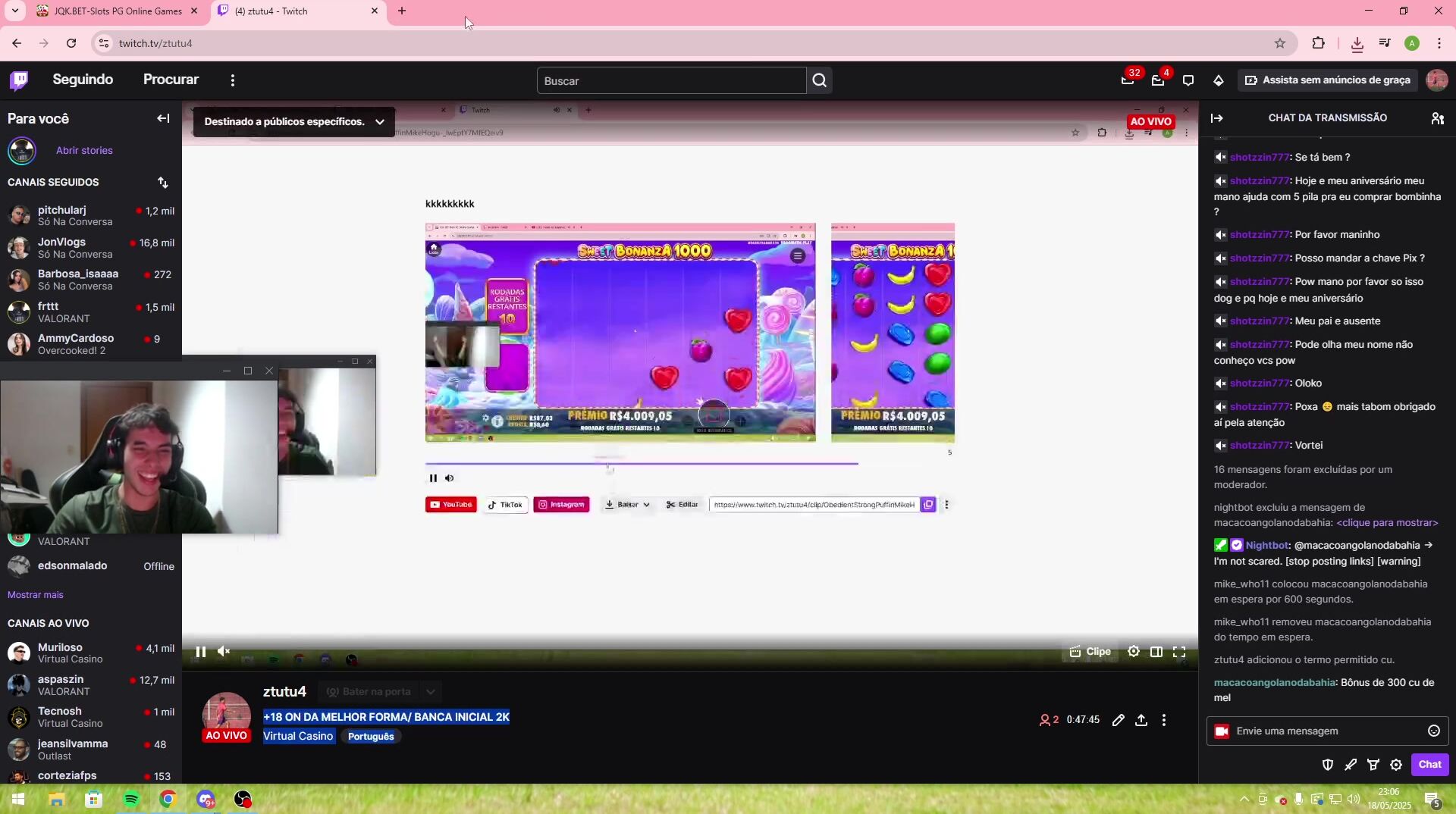Expand Bater na porta dropdown arrow

430,692
